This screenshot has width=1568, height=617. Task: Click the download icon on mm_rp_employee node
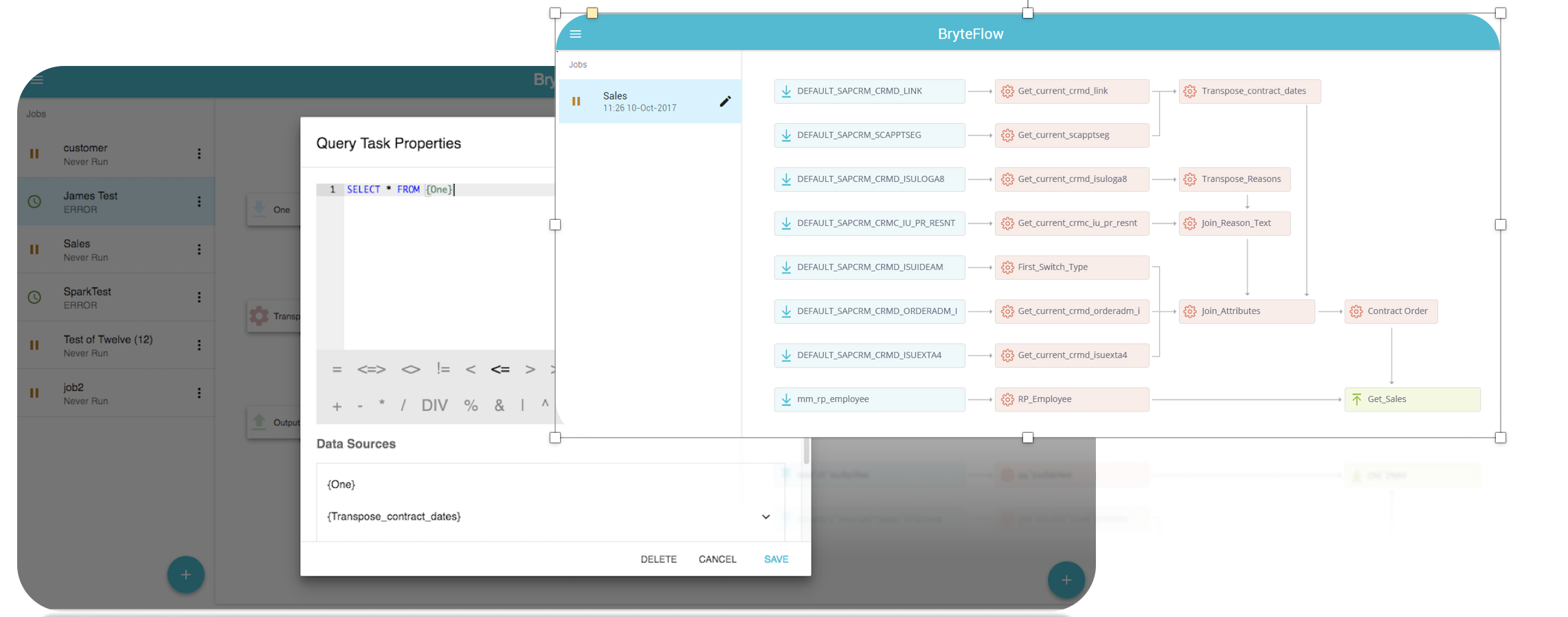tap(786, 400)
